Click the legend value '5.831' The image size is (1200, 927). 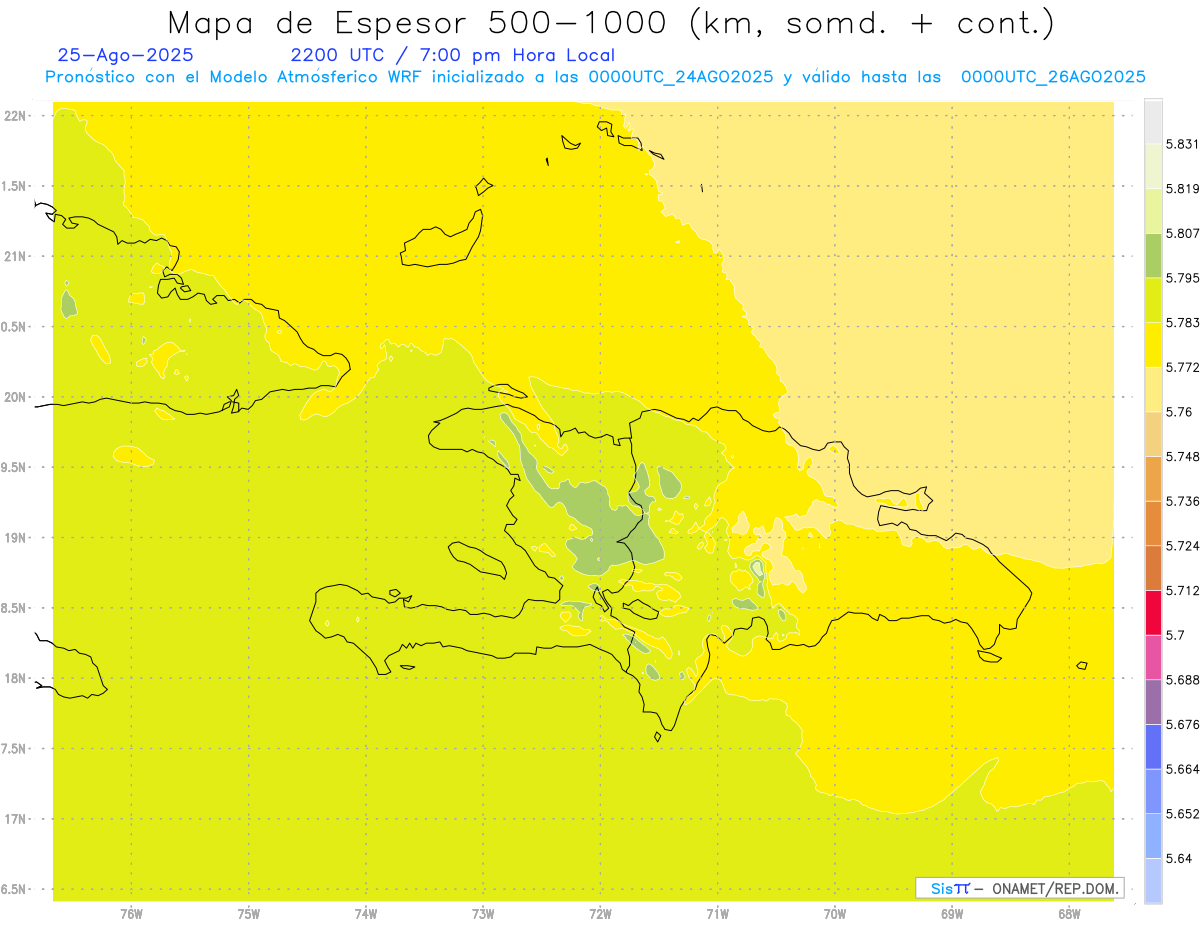(x=1183, y=144)
